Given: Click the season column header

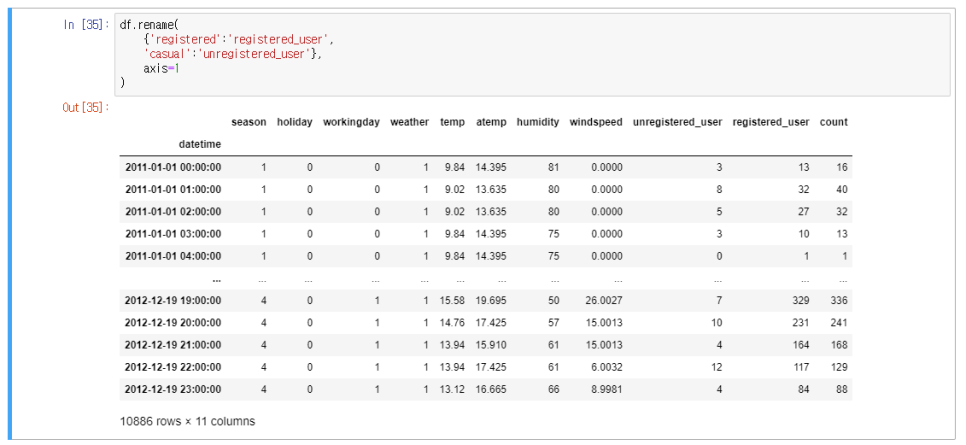Looking at the screenshot, I should pyautogui.click(x=249, y=122).
